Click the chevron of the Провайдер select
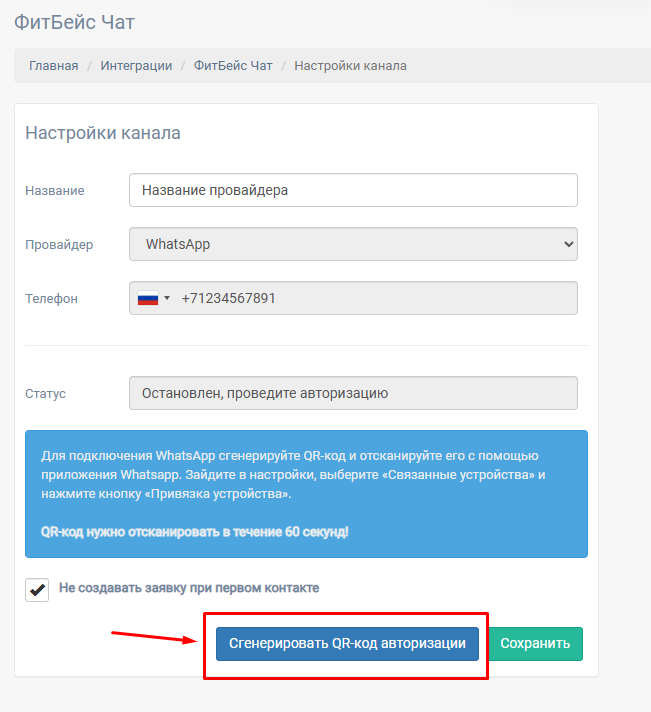The width and height of the screenshot is (651, 712). click(x=568, y=244)
